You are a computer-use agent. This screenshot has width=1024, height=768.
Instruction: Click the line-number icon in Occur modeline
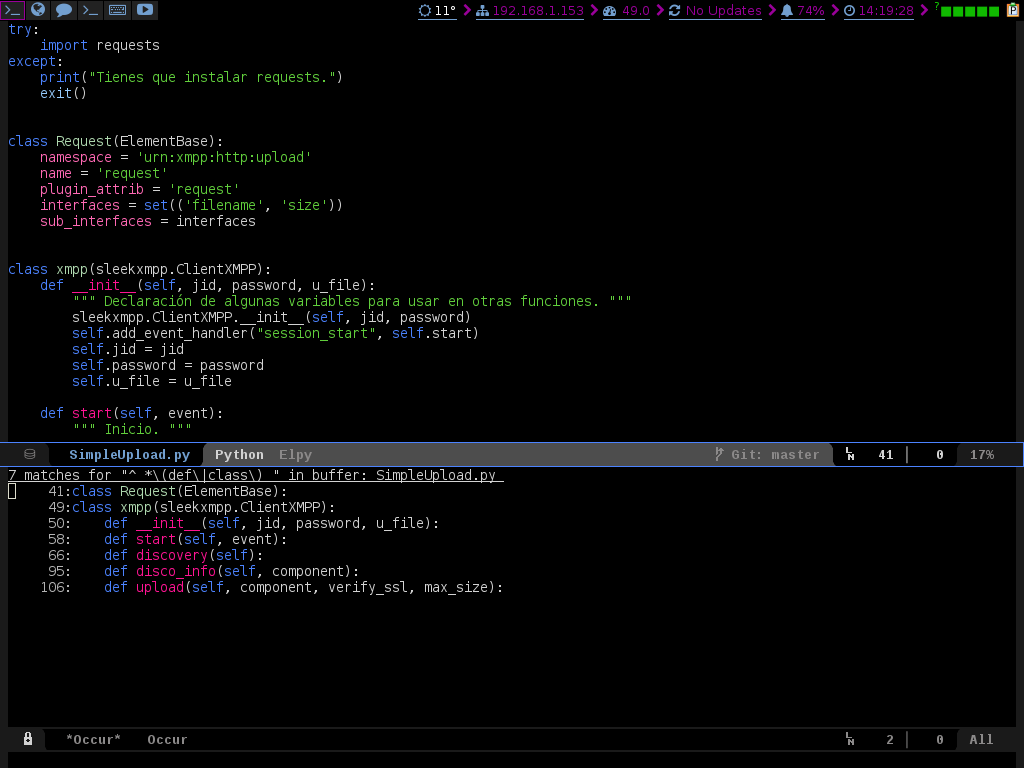[x=850, y=739]
